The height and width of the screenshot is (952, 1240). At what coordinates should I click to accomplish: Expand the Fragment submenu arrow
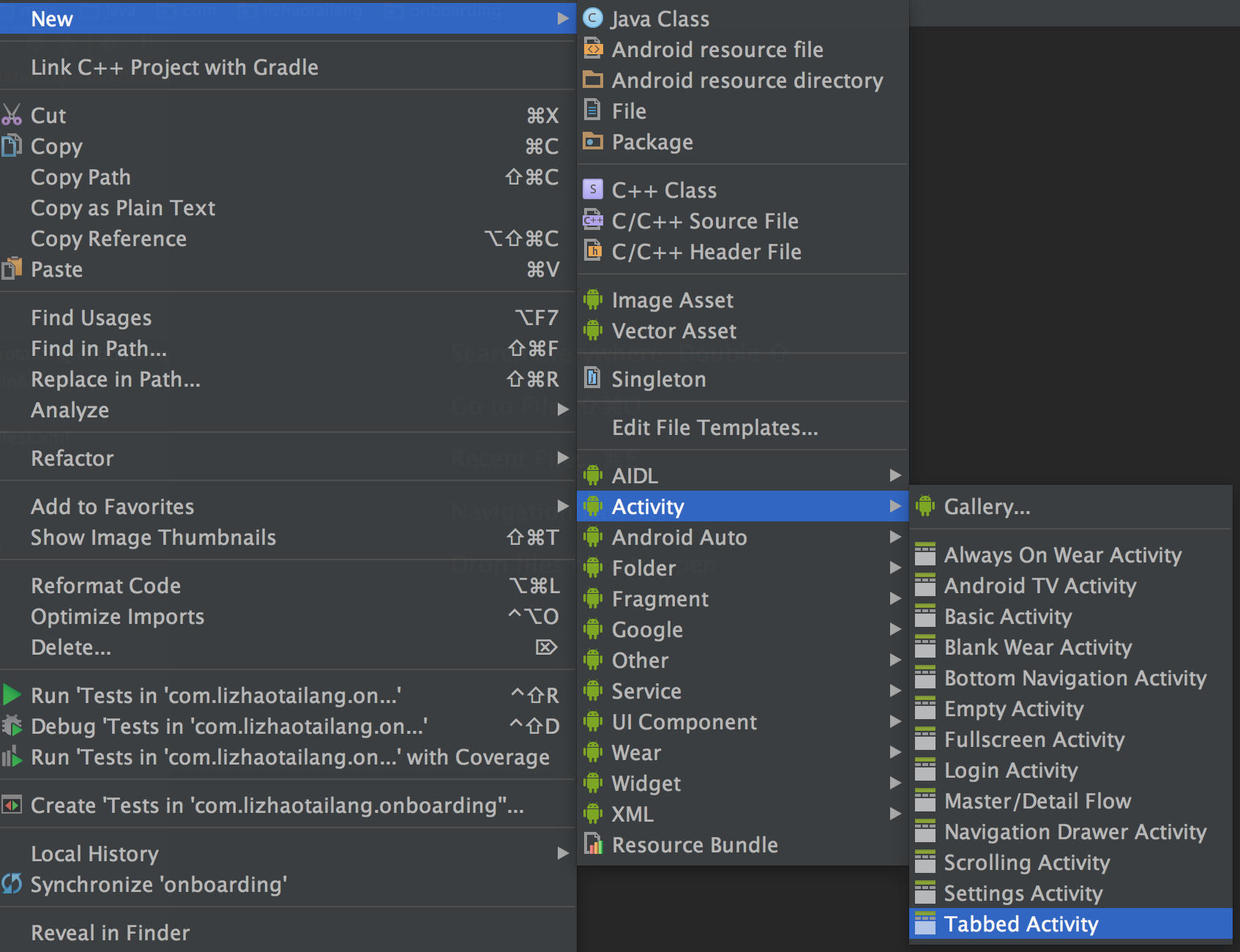tap(895, 599)
